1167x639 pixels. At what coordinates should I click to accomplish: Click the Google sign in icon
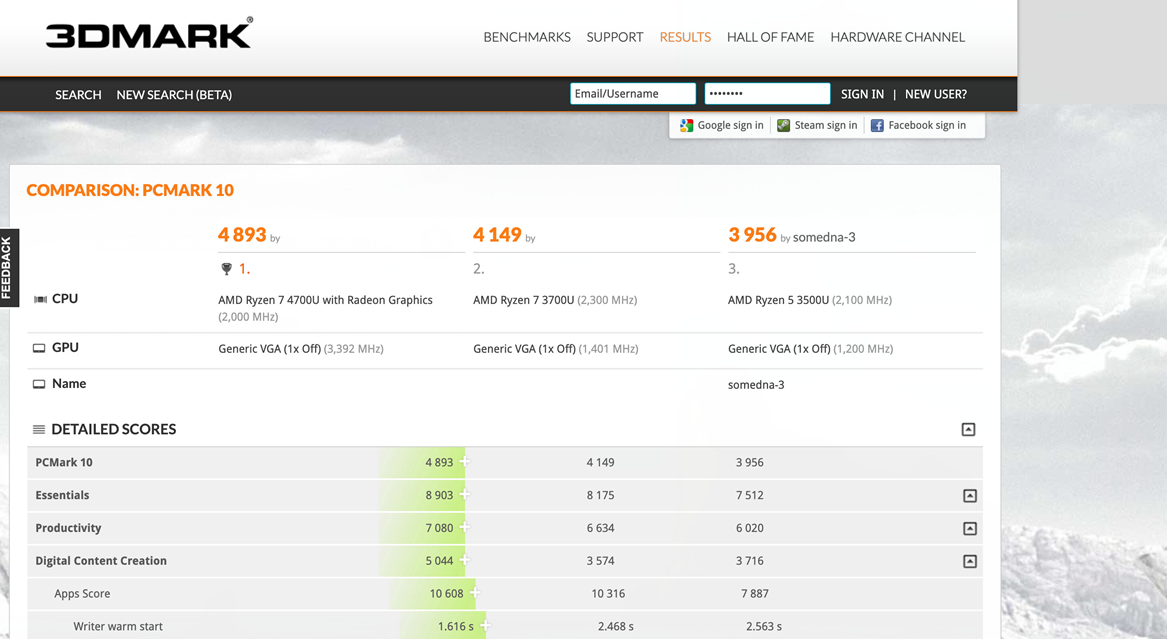pos(686,126)
